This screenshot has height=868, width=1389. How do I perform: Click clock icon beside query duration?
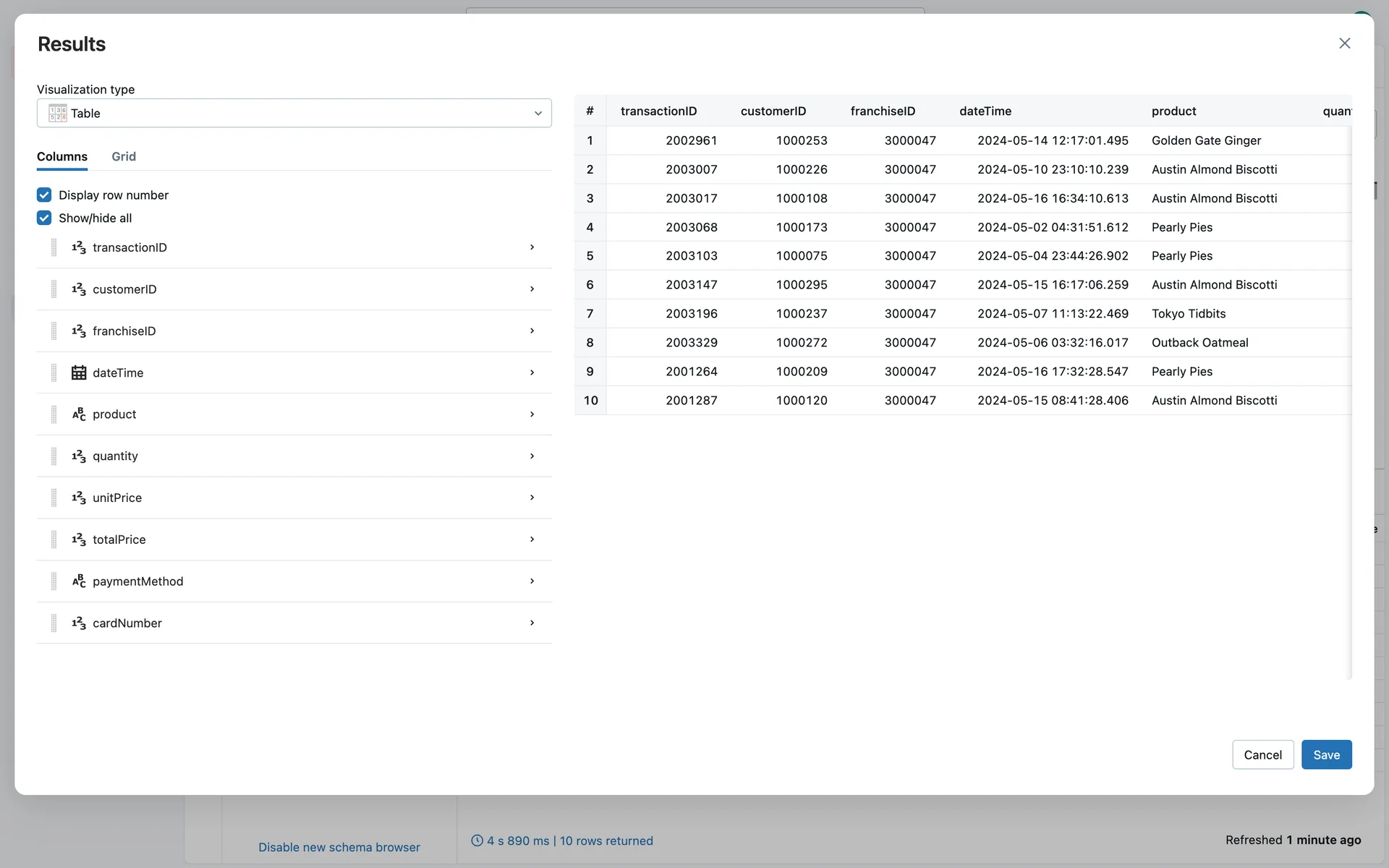(x=477, y=841)
